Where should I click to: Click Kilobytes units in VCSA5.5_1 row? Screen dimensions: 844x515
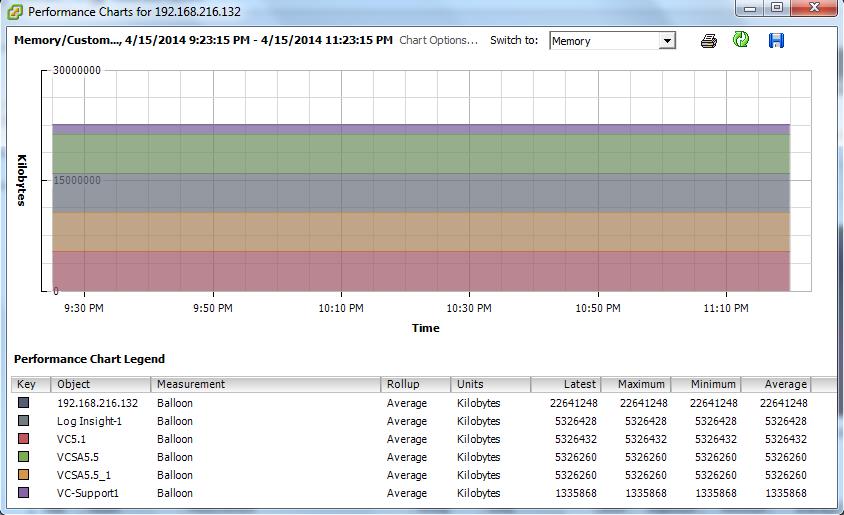tap(479, 475)
